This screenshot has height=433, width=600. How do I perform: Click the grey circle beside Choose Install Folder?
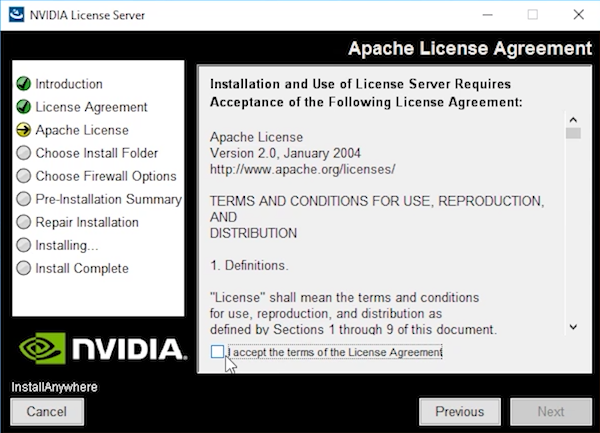click(x=24, y=153)
